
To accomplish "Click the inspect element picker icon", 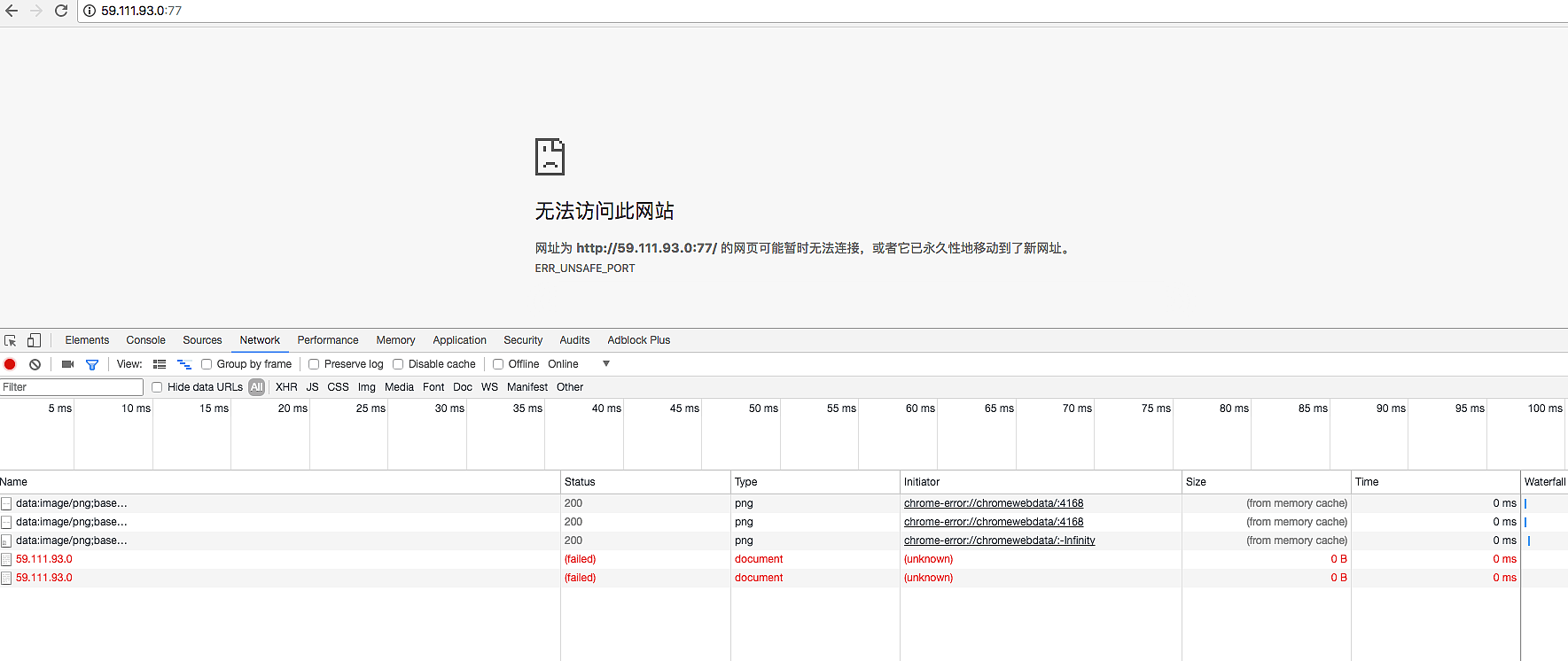I will coord(11,340).
